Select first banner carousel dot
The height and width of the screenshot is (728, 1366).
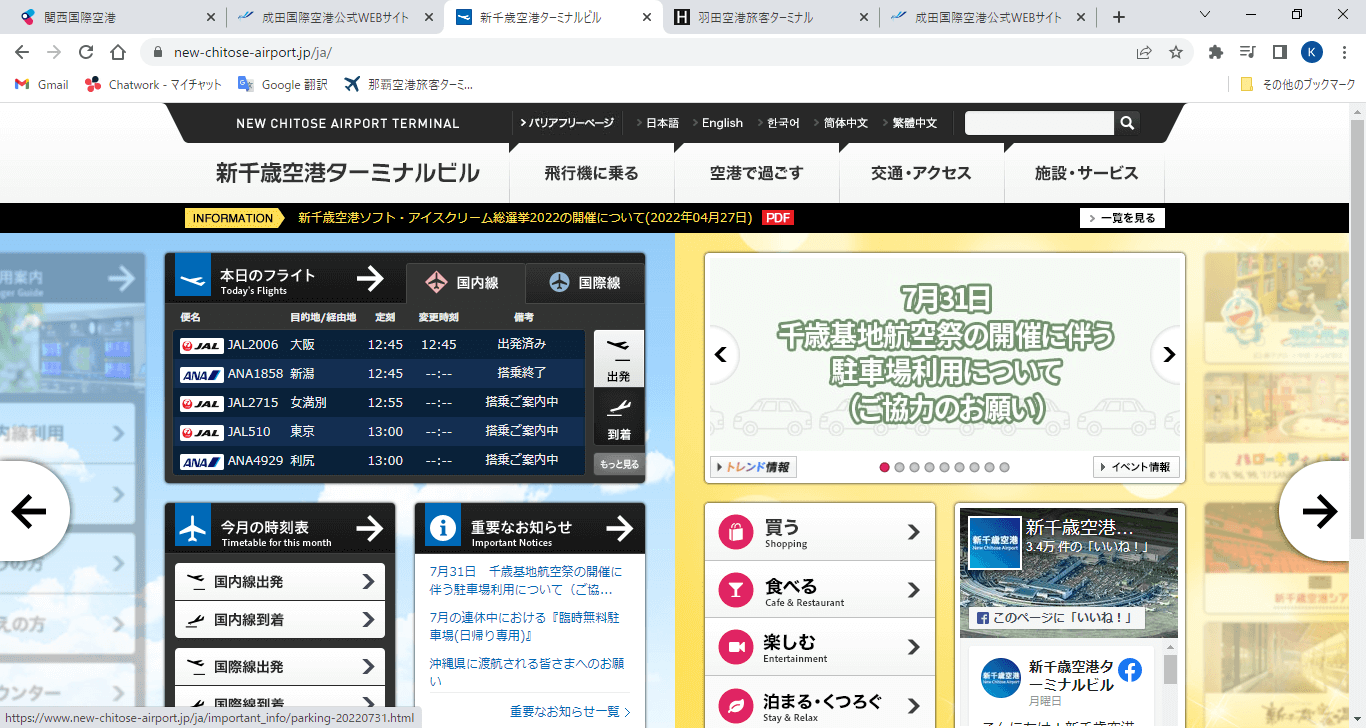coord(885,467)
